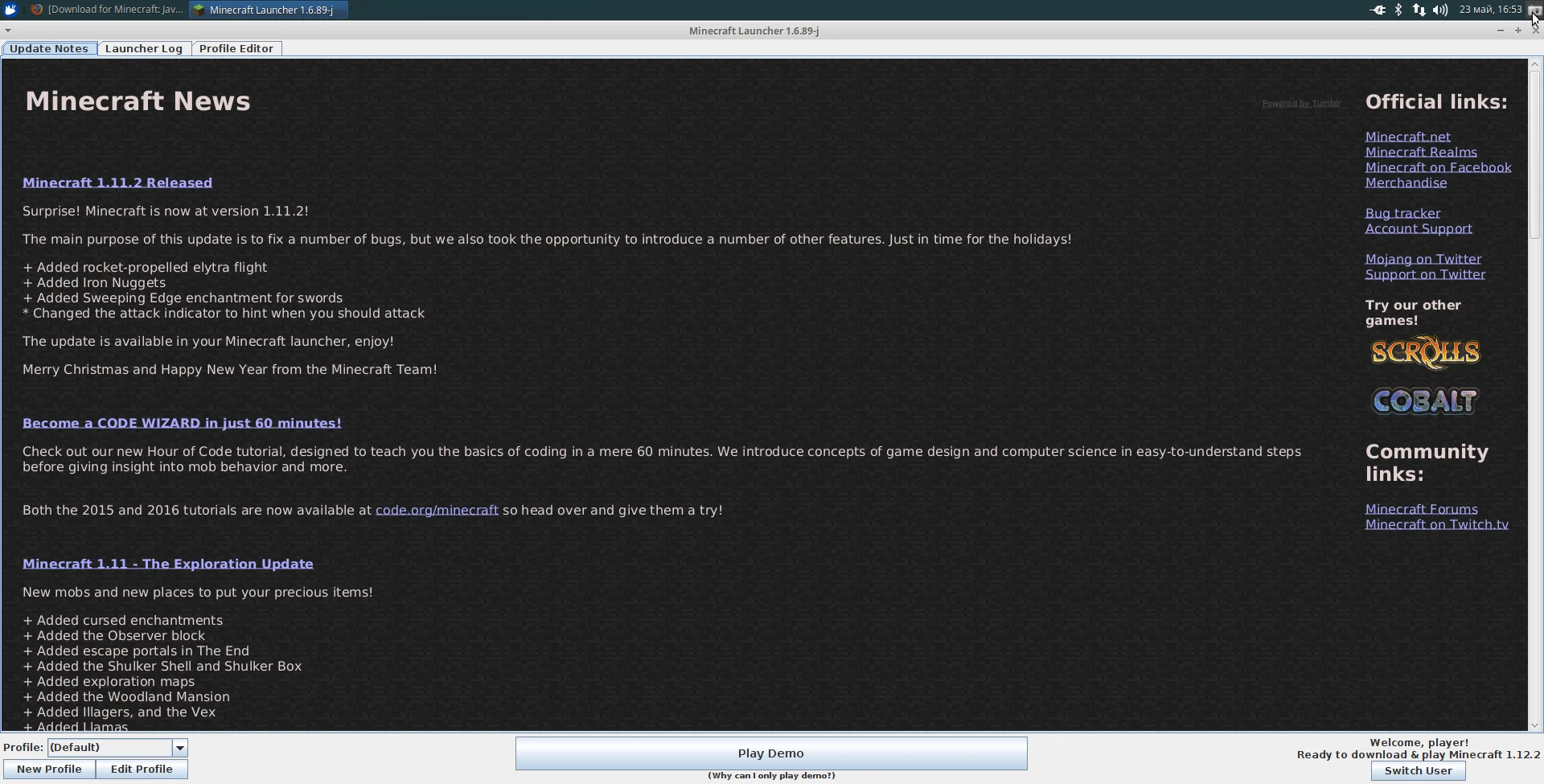
Task: Click the '+ Added Illagers, and the Vex' line
Action: click(119, 712)
